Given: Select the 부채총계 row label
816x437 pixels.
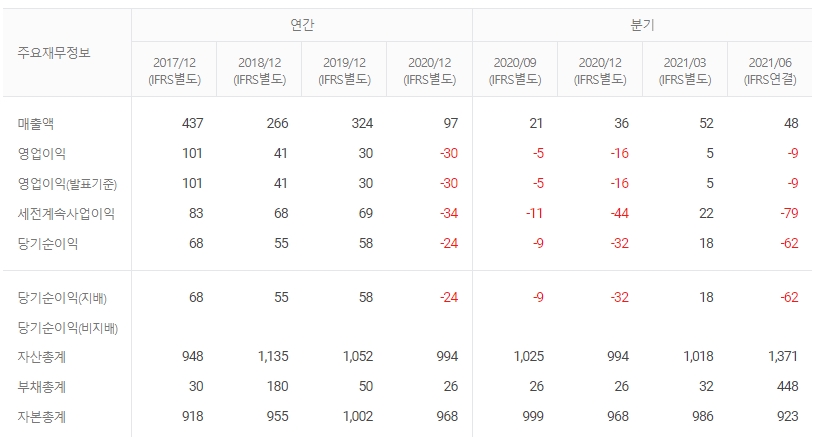Looking at the screenshot, I should (42, 387).
